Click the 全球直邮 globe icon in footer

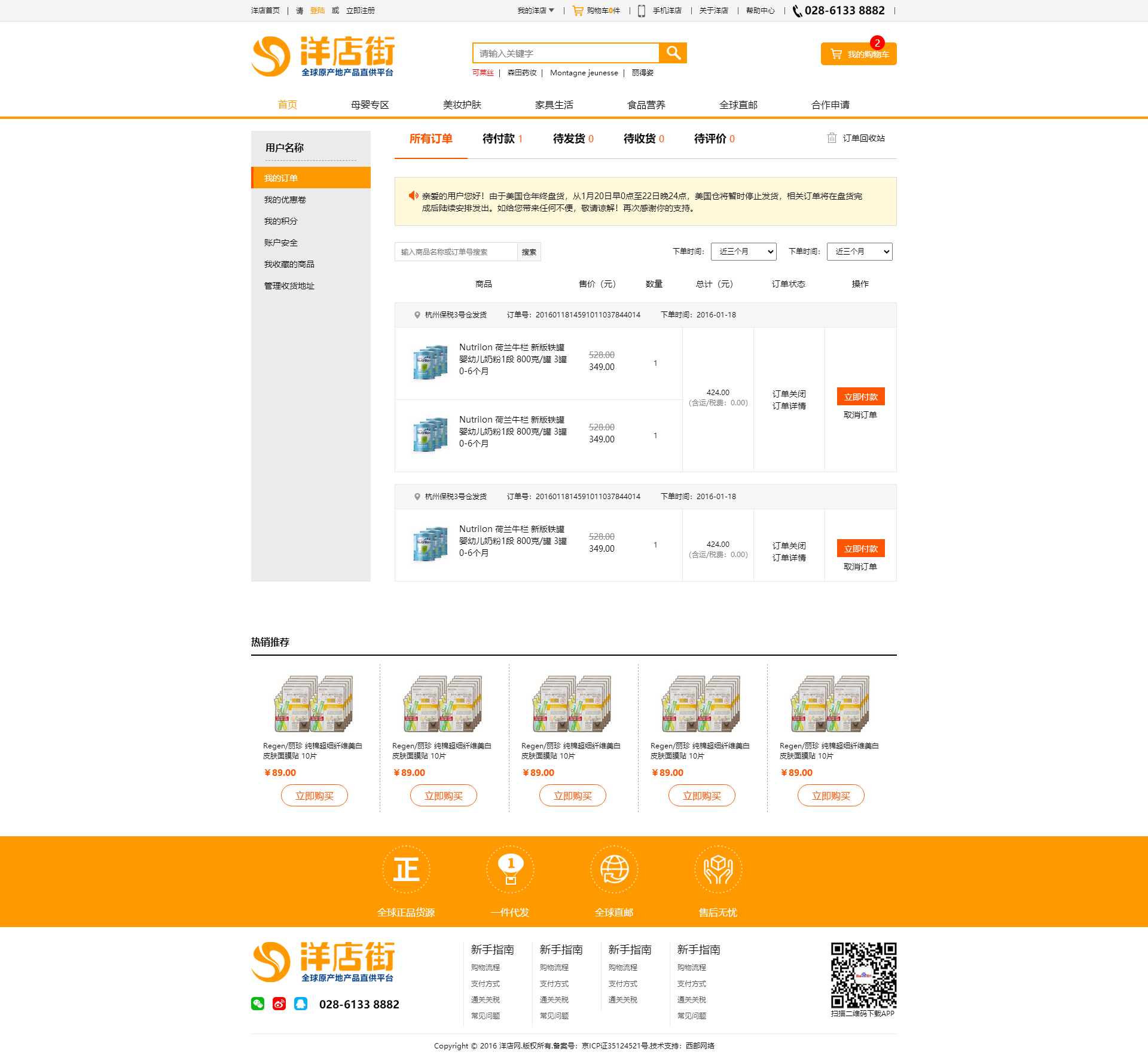[614, 870]
